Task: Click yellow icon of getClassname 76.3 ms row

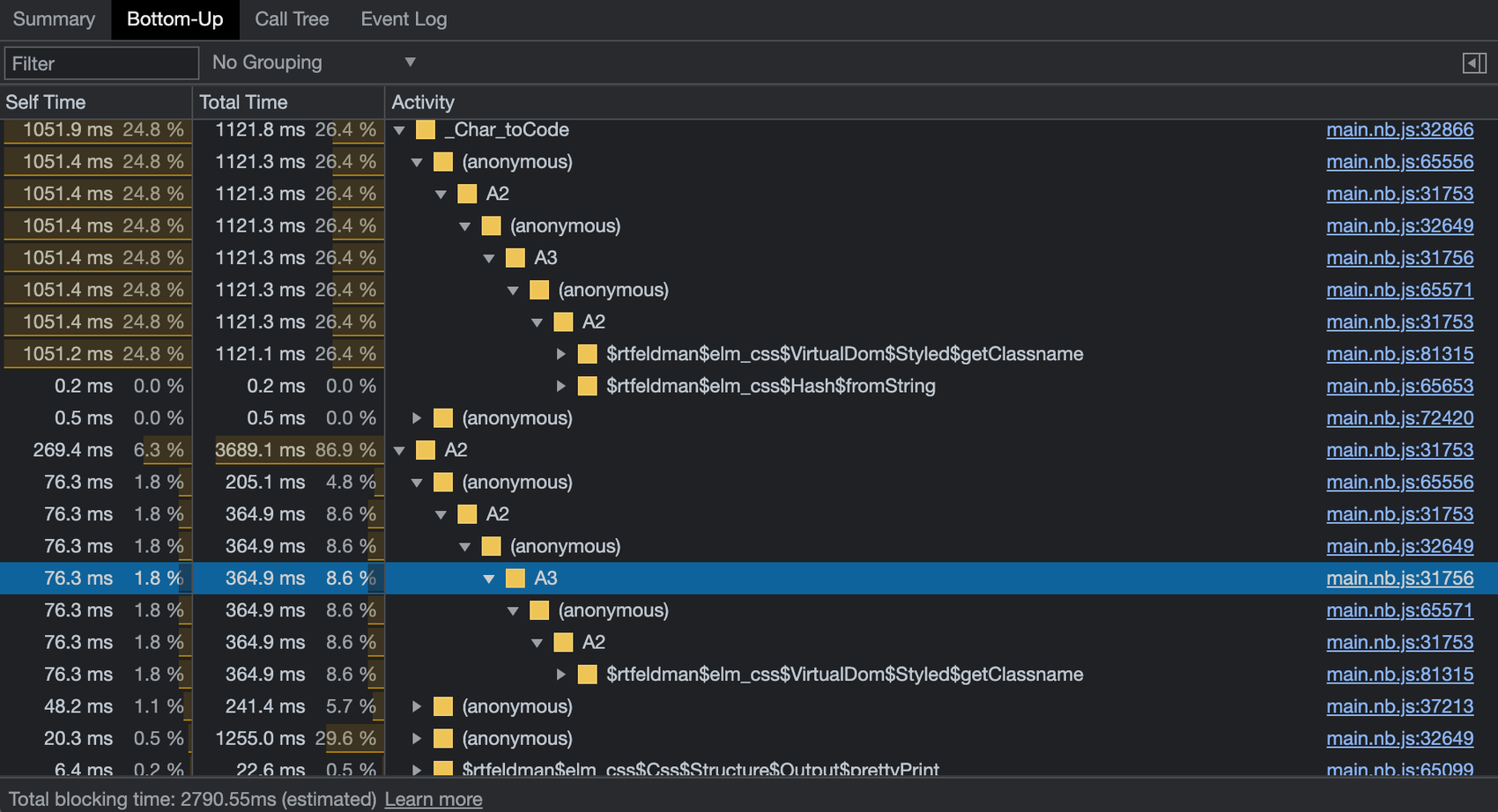Action: 588,675
